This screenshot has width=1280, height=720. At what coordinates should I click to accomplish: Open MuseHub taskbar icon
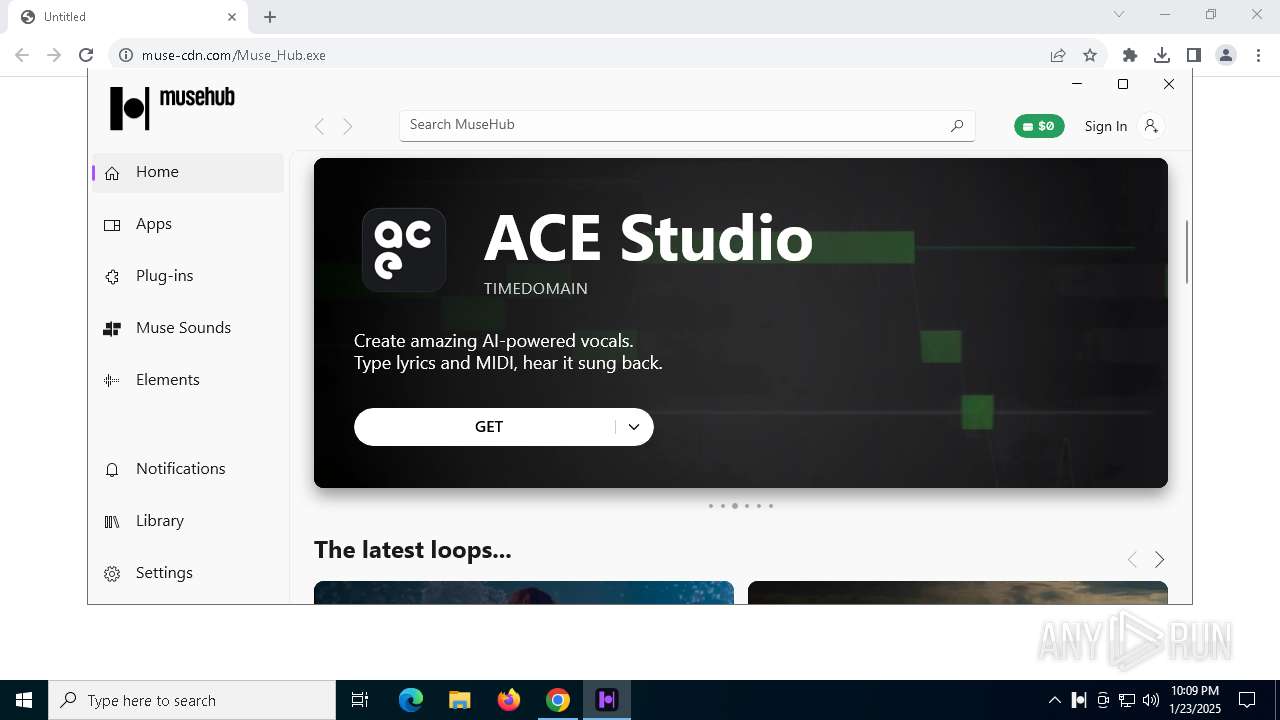point(607,700)
